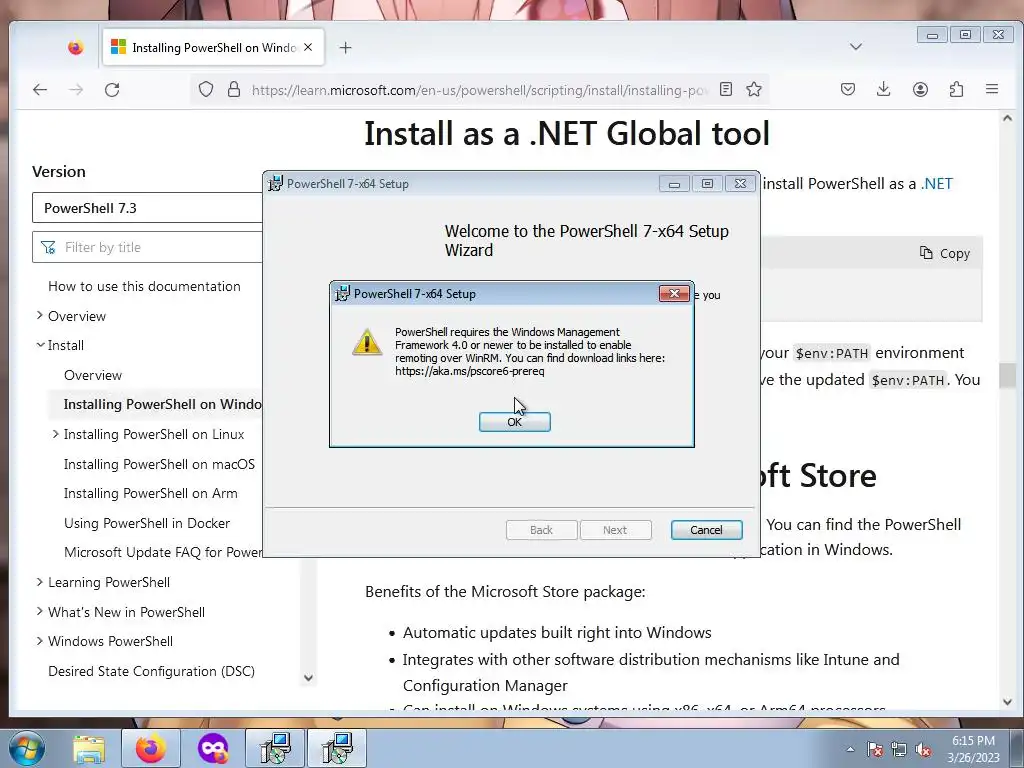Viewport: 1024px width, 768px height.
Task: Show hidden system tray icons
Action: tap(850, 750)
